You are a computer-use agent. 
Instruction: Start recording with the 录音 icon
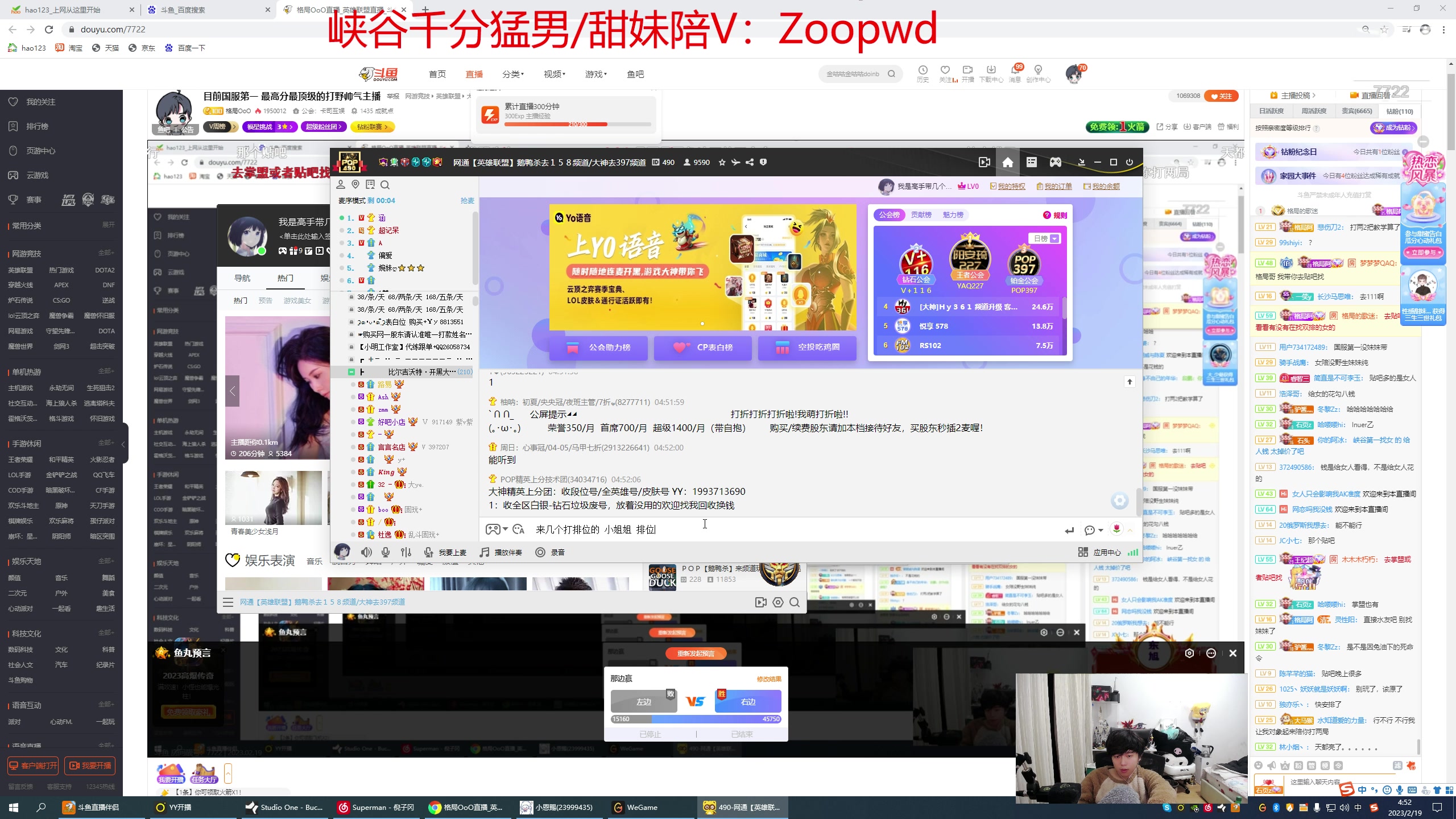click(540, 552)
